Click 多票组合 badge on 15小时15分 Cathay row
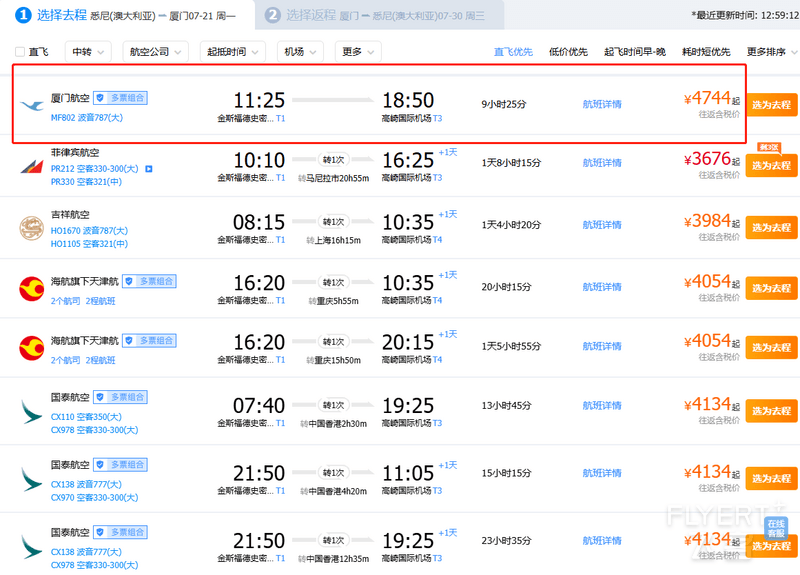 click(120, 464)
